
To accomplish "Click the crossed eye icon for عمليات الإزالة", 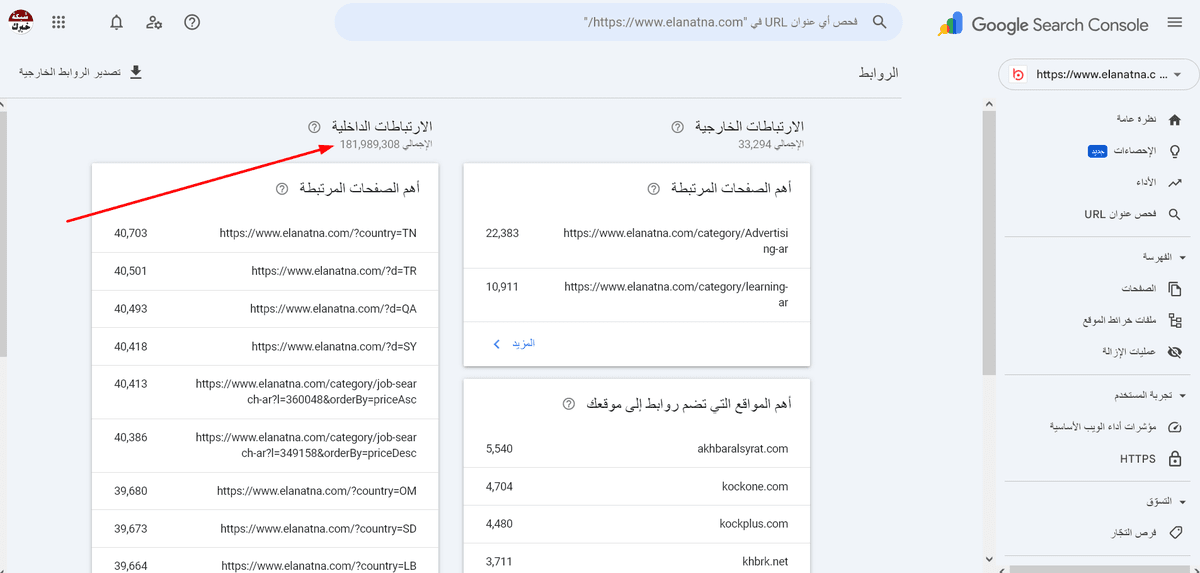I will point(1175,352).
